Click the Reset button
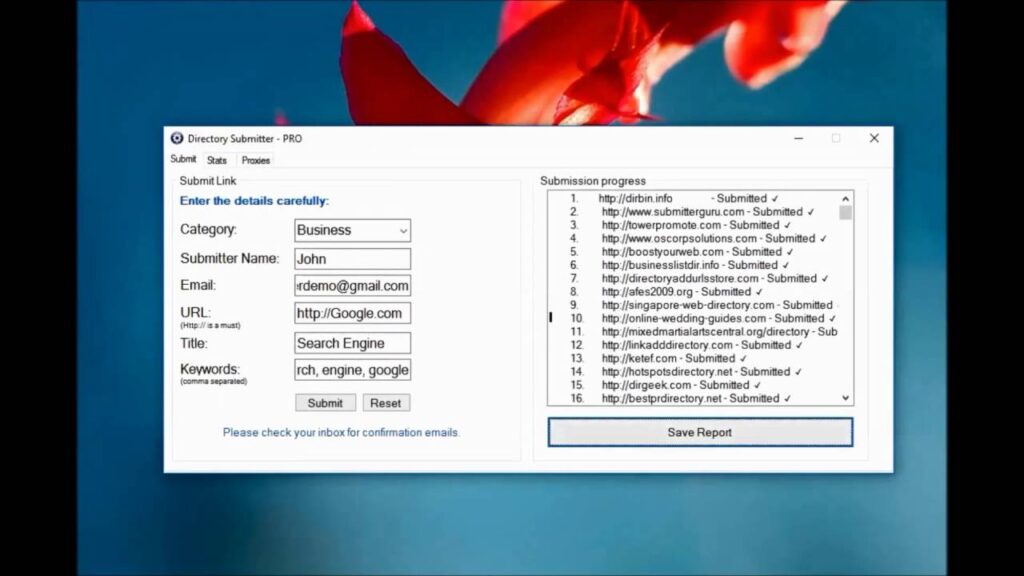The width and height of the screenshot is (1024, 576). tap(386, 403)
